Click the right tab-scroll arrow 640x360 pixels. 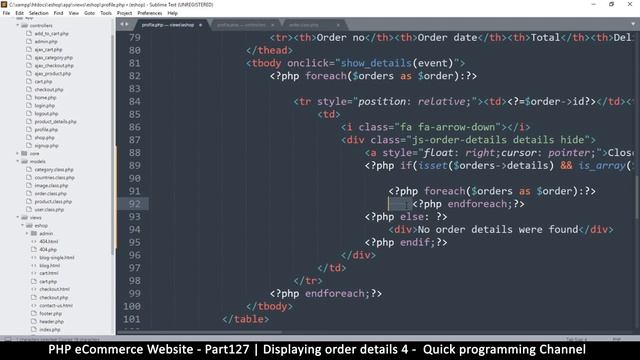[x=127, y=24]
